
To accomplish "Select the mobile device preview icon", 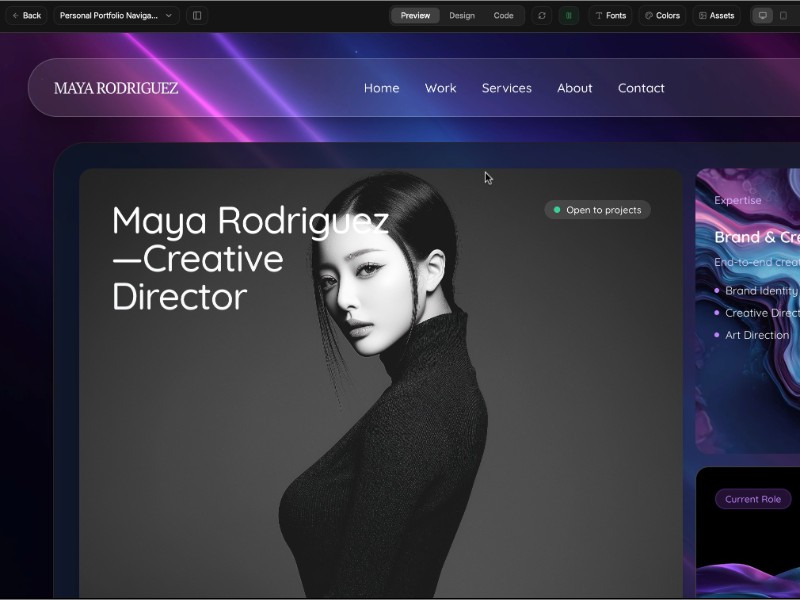I will coord(782,15).
